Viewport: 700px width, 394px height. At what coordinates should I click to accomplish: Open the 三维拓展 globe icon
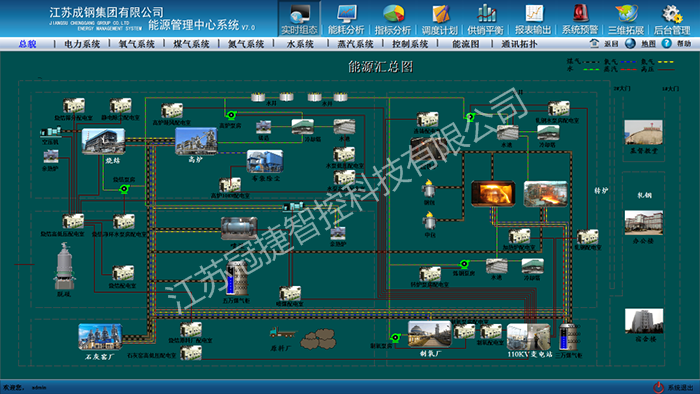click(x=626, y=13)
